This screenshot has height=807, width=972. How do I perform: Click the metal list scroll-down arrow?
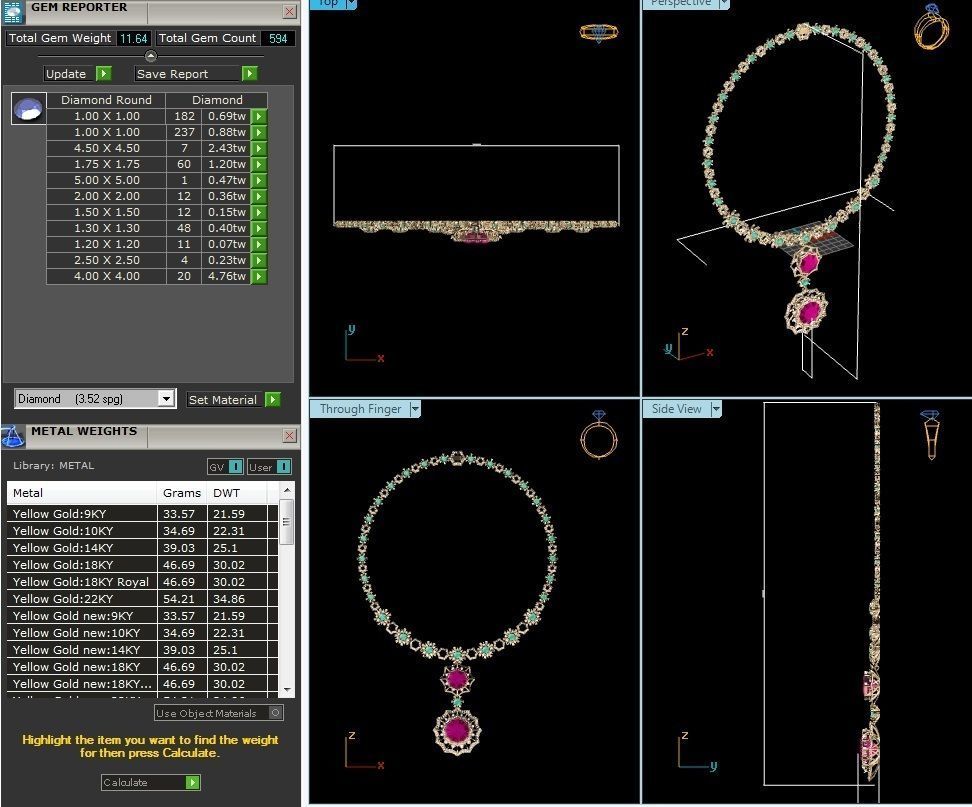(x=286, y=689)
